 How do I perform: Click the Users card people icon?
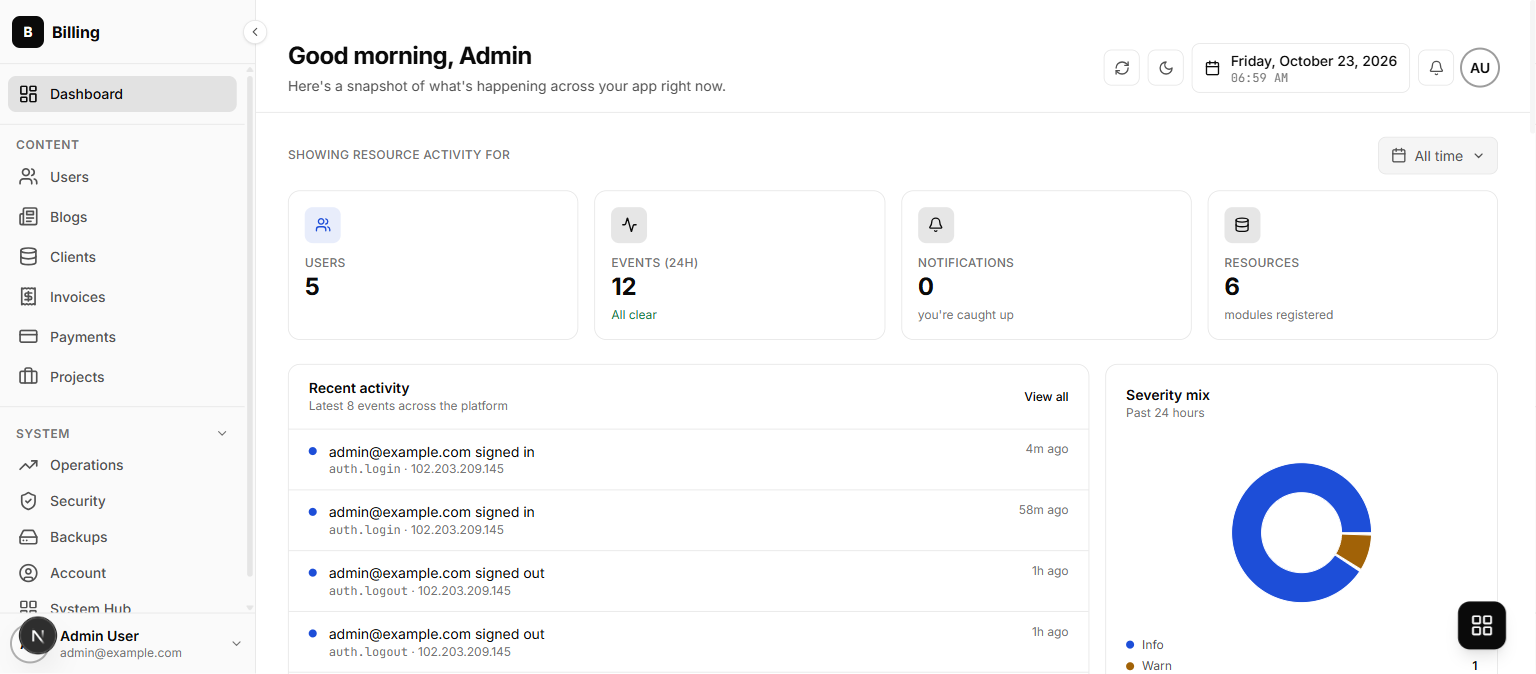point(323,225)
